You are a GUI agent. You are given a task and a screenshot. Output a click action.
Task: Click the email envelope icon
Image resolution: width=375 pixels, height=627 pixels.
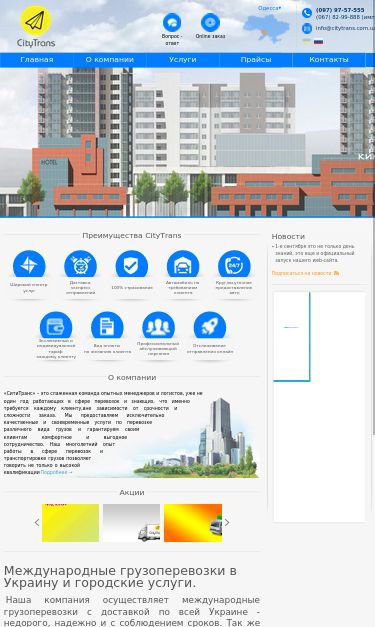click(x=307, y=28)
